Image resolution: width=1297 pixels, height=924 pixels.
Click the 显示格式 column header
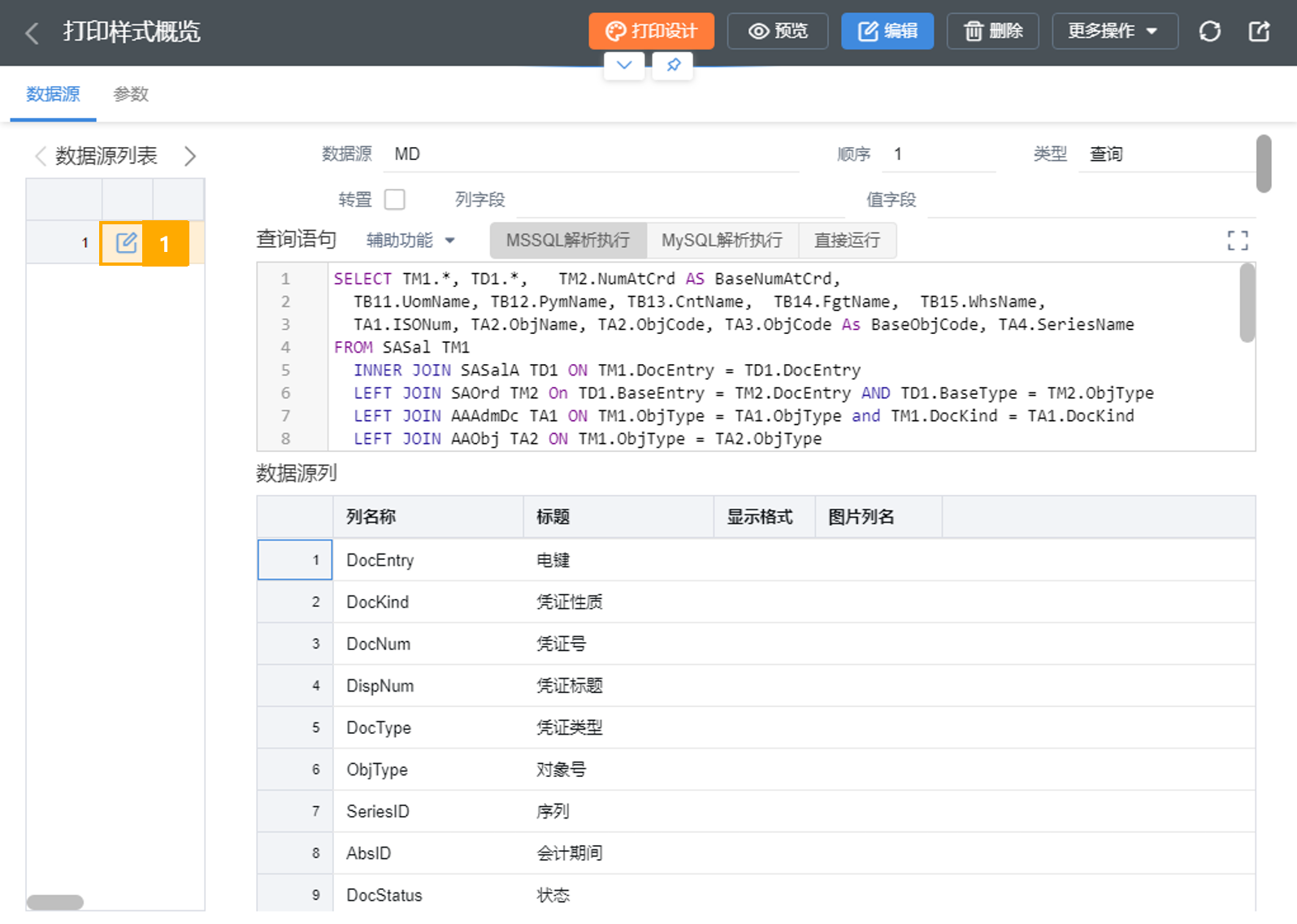click(x=765, y=517)
